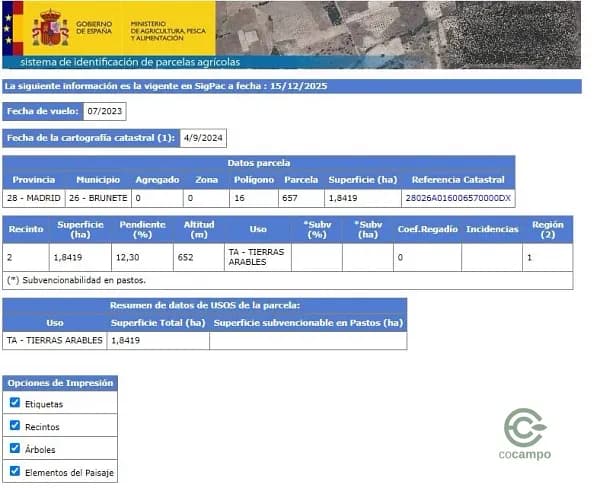Click the Fecha de vuelo value 07/2023
Viewport: 600px width, 488px height.
[x=104, y=111]
